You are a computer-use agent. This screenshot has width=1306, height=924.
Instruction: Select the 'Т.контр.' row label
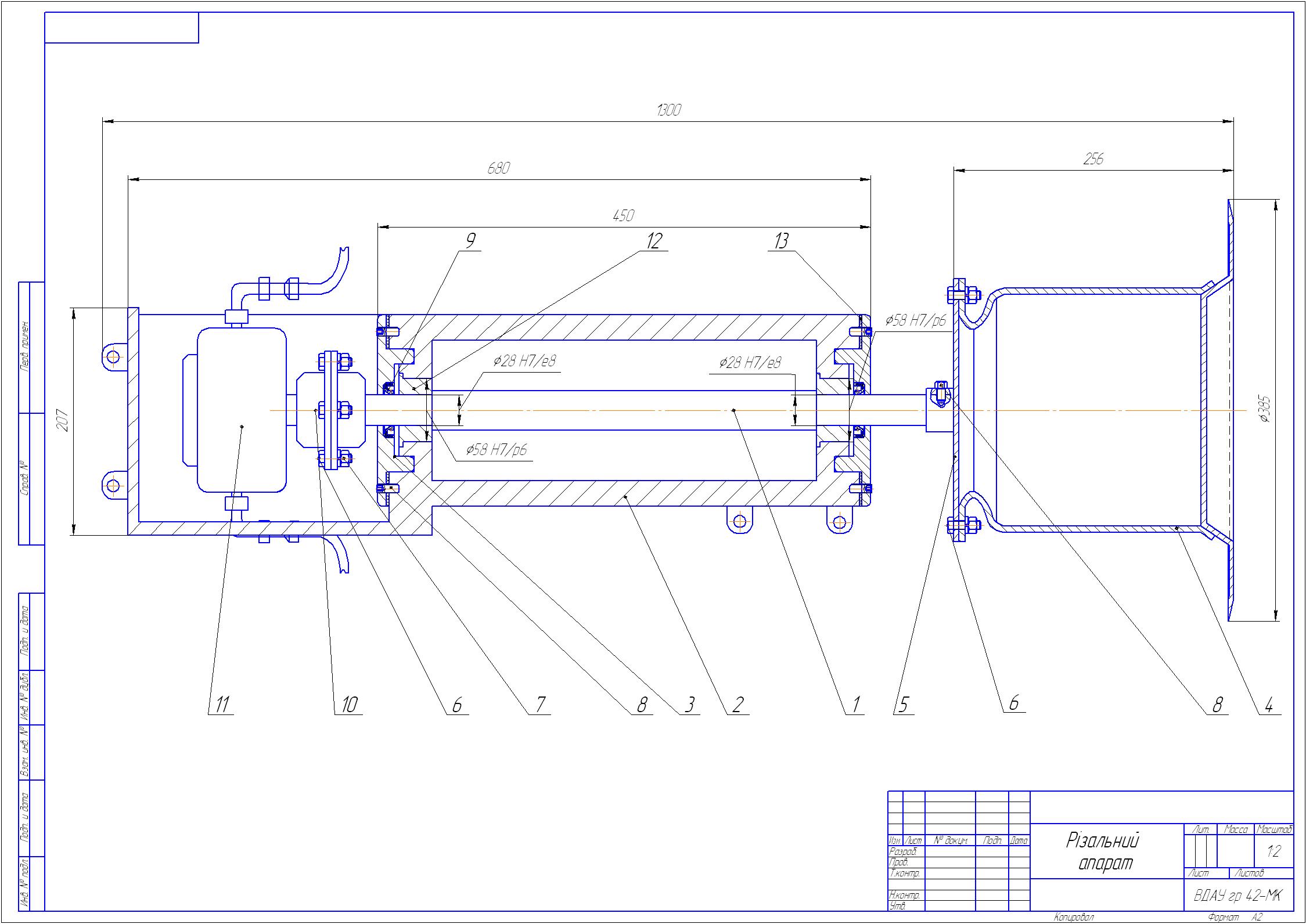(904, 874)
